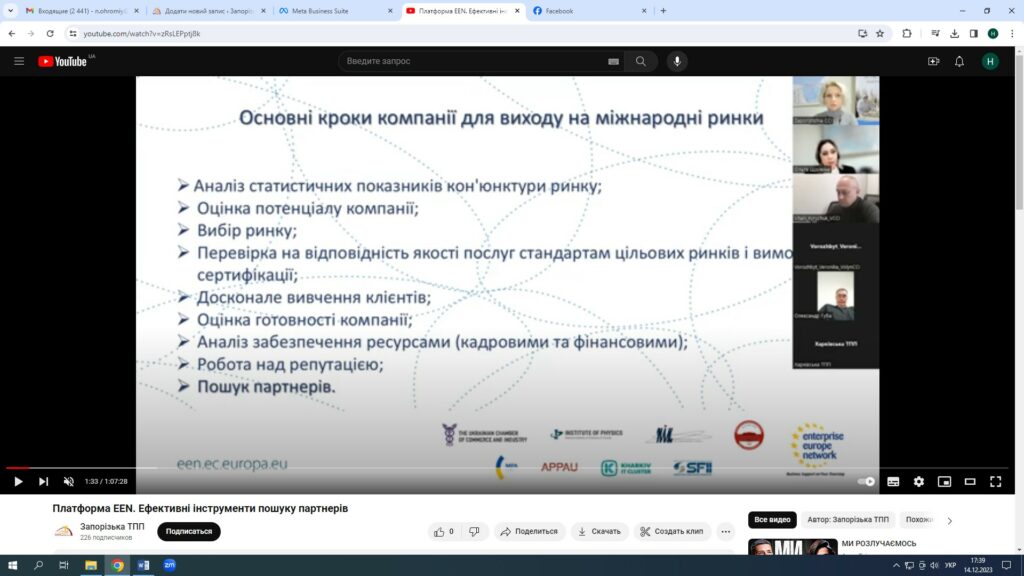
Task: Open media controls icon in Chrome toolbar
Action: point(935,33)
